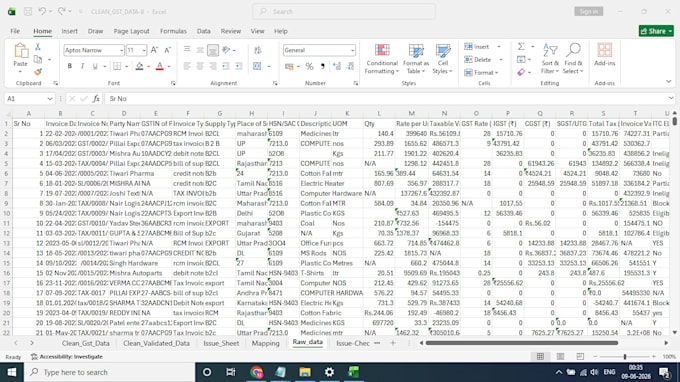This screenshot has height=382, width=680.
Task: Open the Insert cells dropdown arrow
Action: pos(499,47)
